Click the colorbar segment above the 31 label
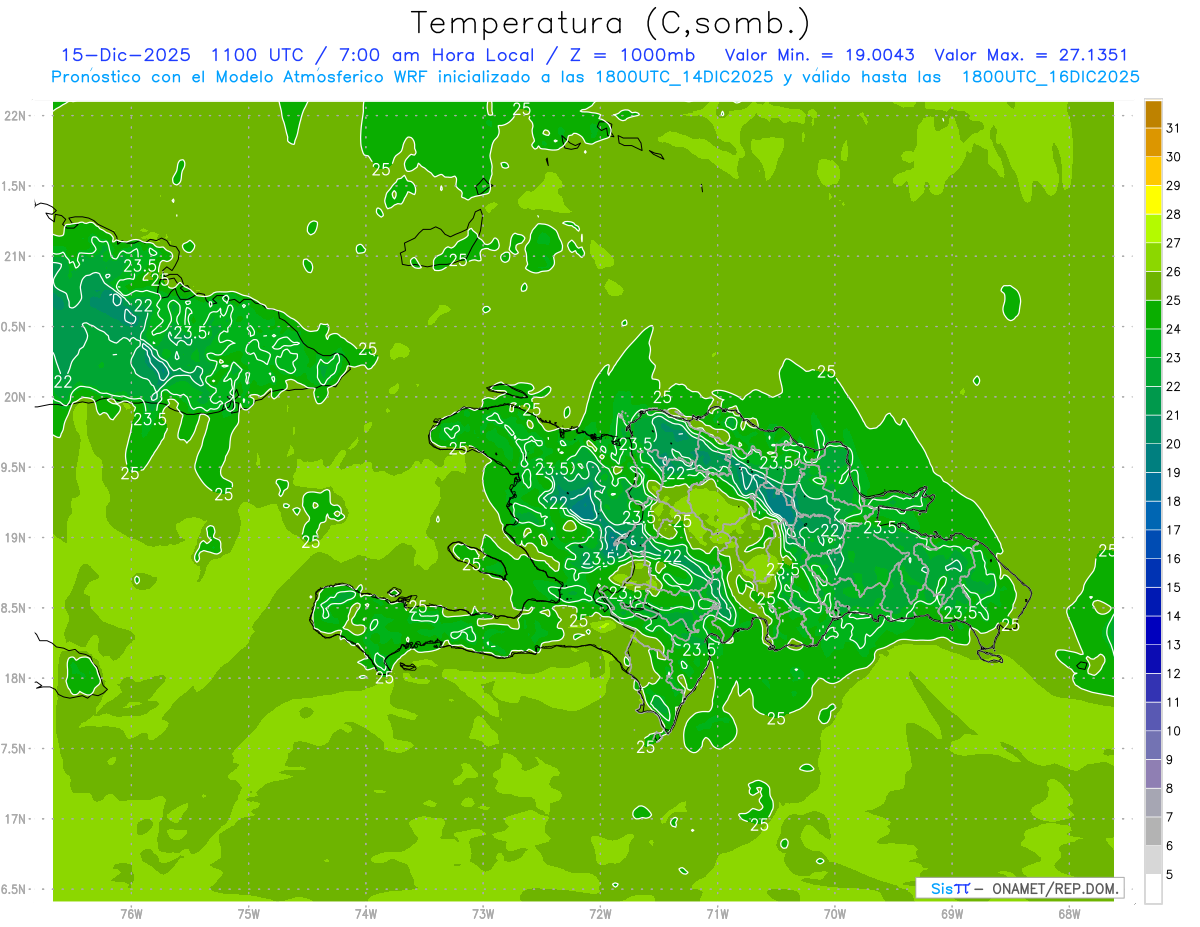The height and width of the screenshot is (927, 1200). pyautogui.click(x=1153, y=114)
